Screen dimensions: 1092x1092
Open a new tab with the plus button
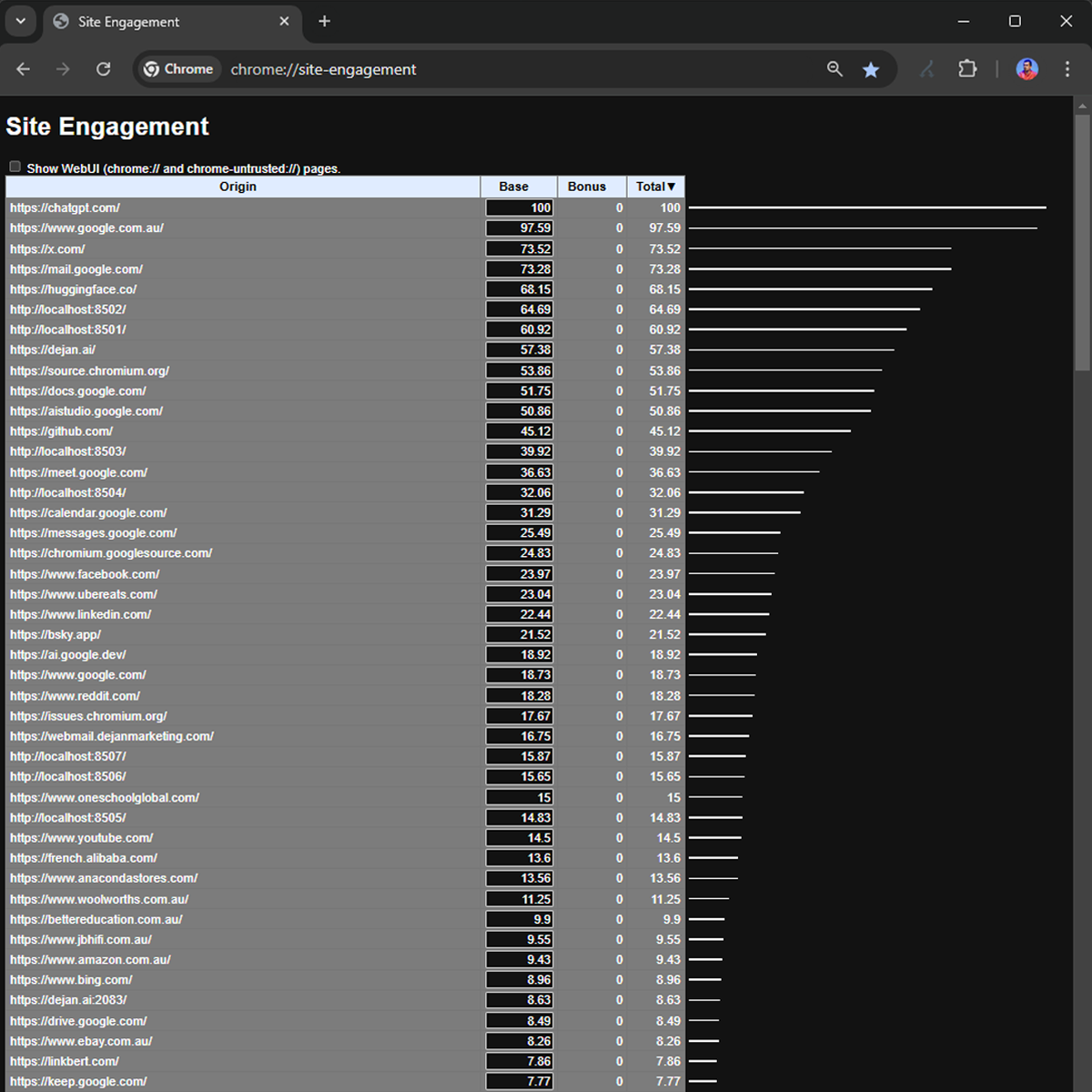pyautogui.click(x=324, y=21)
